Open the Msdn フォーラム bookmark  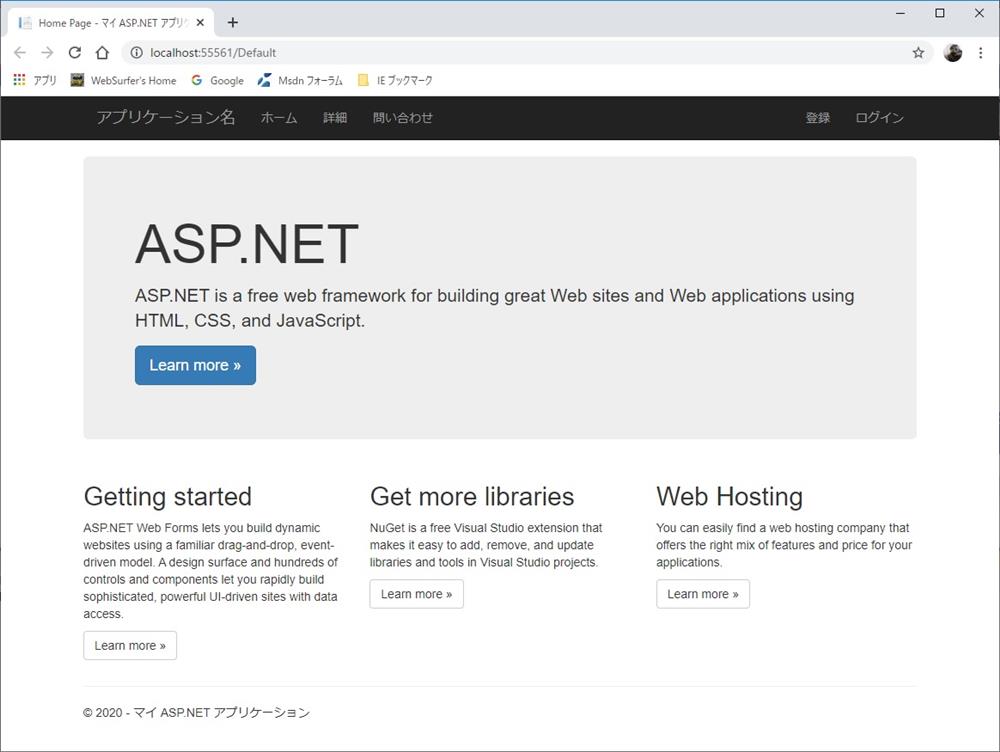pyautogui.click(x=300, y=81)
